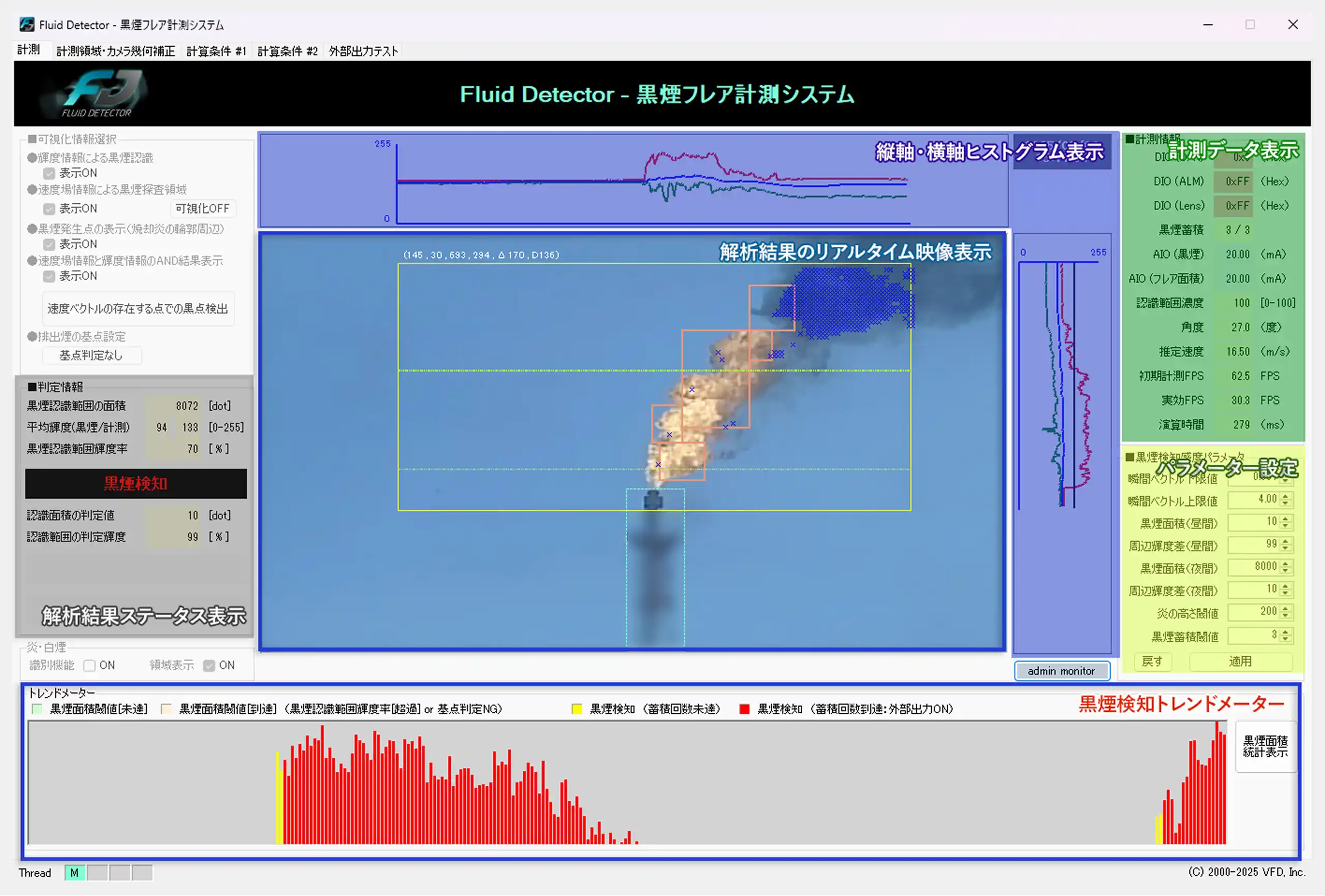Increase 黒煙面積(昼間) with up spinner arrow
This screenshot has height=896, width=1325.
click(x=1285, y=519)
